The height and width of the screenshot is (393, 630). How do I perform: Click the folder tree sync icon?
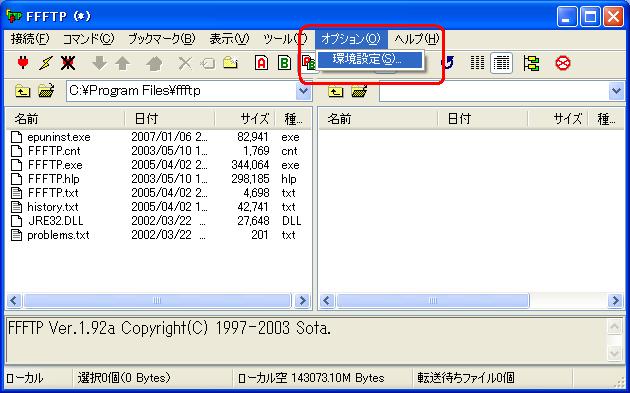click(531, 63)
